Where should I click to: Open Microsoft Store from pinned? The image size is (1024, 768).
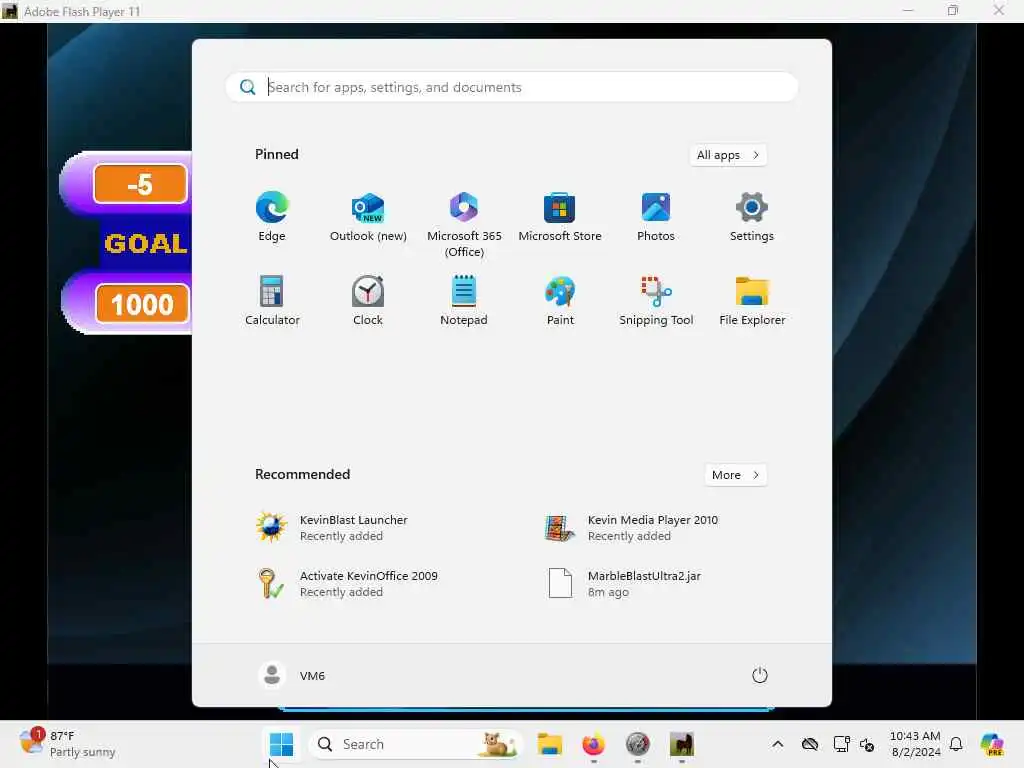560,217
